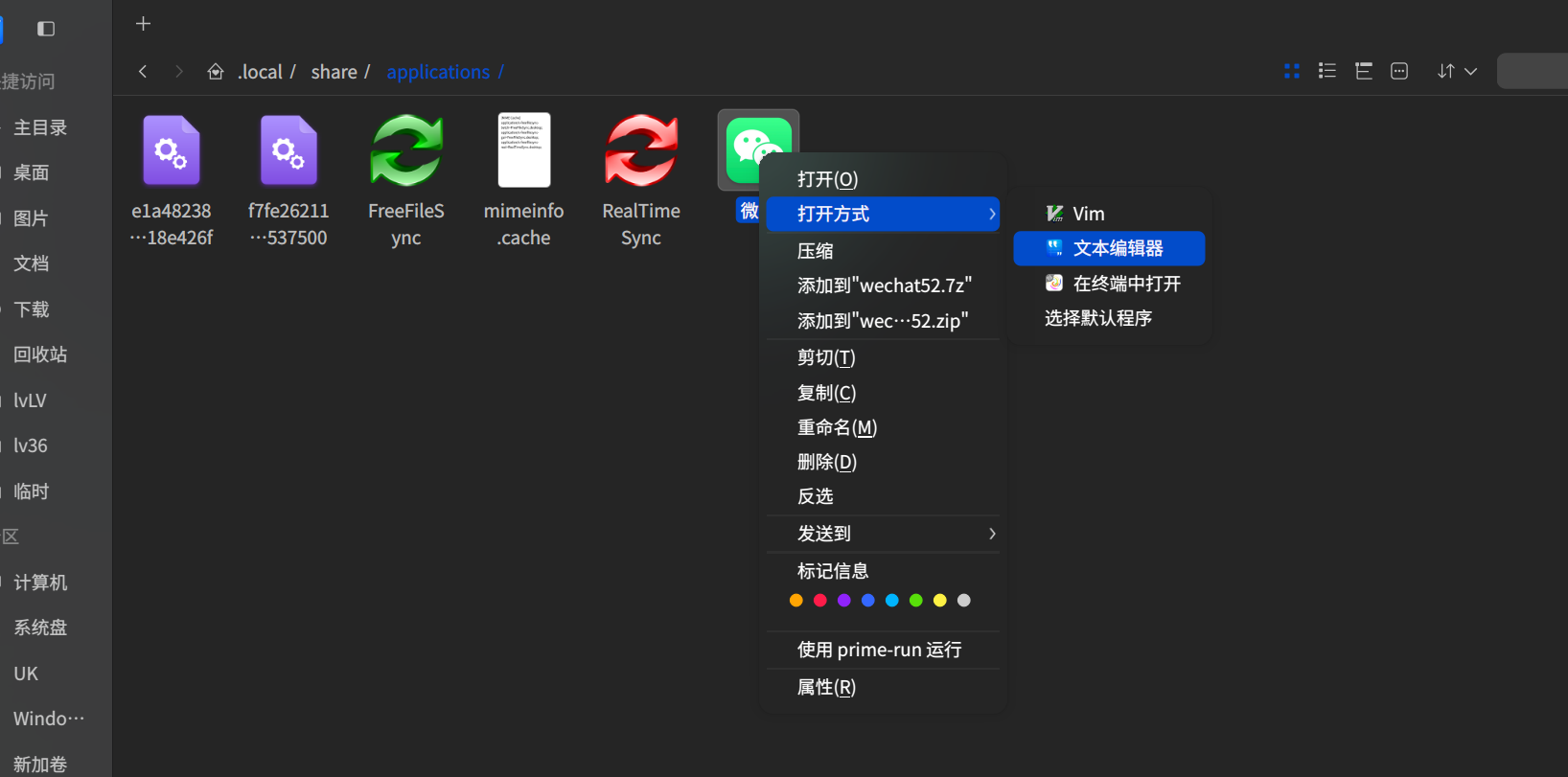Pick the gray tag color dot

pos(964,601)
